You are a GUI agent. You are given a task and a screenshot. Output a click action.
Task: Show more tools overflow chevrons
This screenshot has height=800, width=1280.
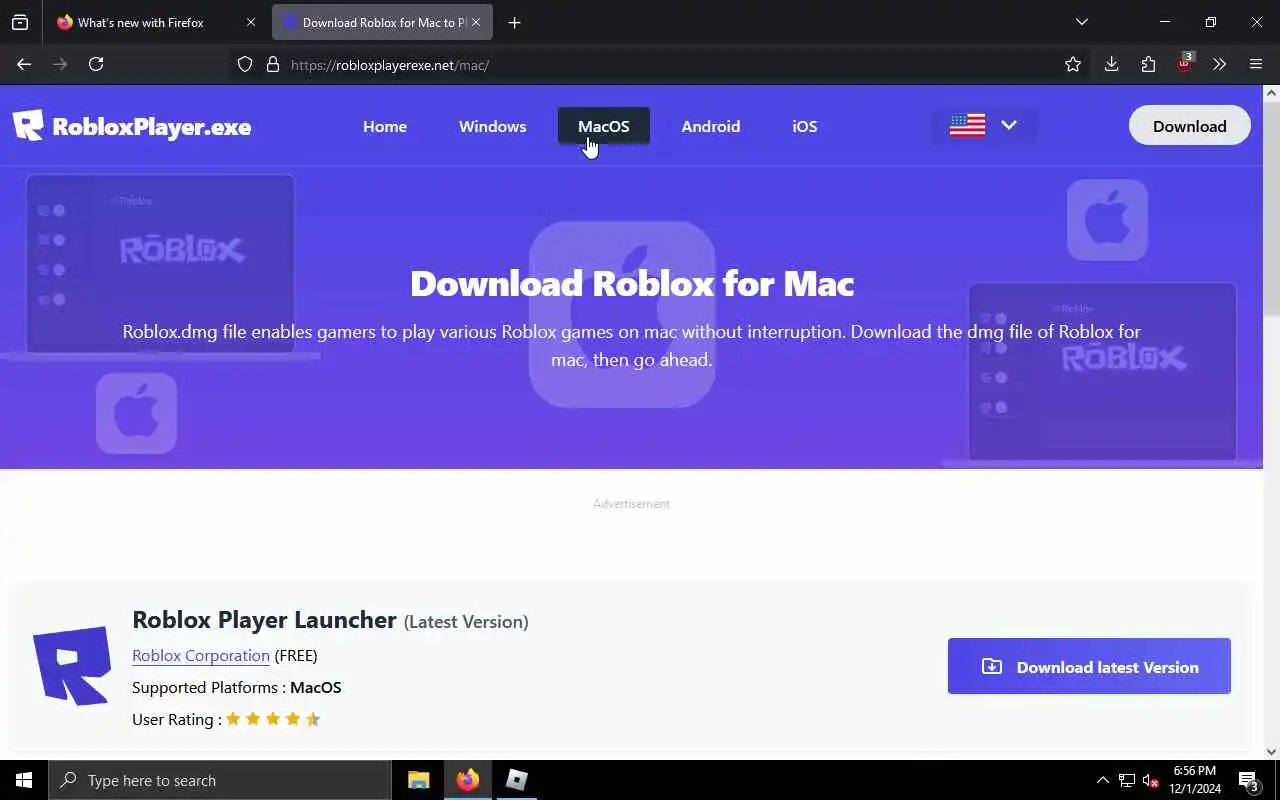(1219, 64)
